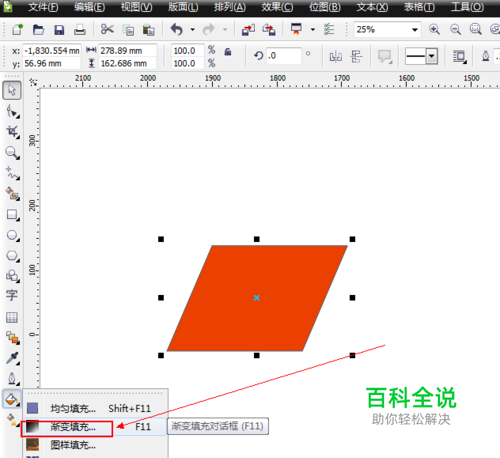Select the Text tool
The width and height of the screenshot is (500, 458).
pyautogui.click(x=12, y=296)
